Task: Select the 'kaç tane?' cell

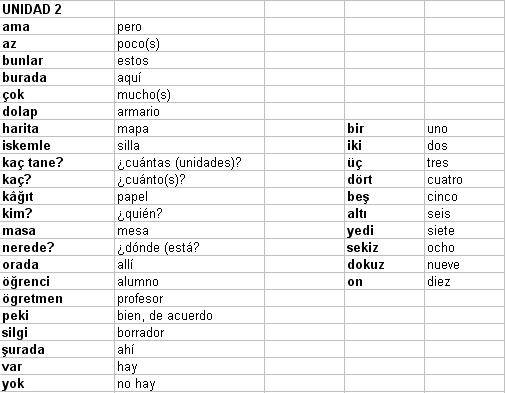Action: 57,162
